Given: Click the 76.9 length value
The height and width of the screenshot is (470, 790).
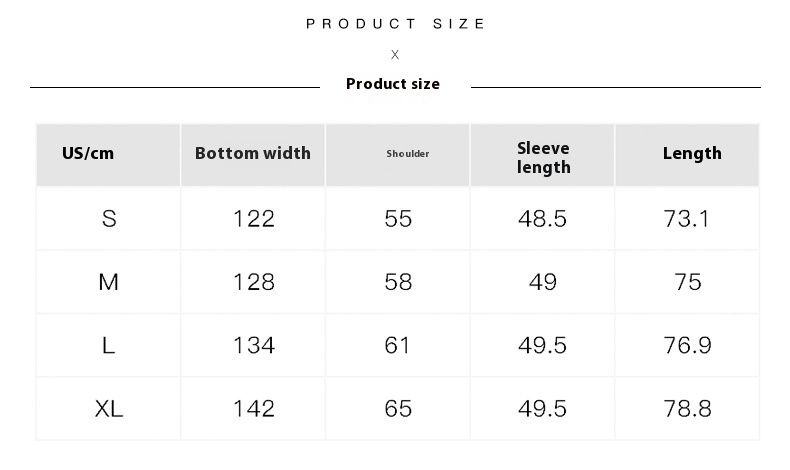Looking at the screenshot, I should coord(688,345).
